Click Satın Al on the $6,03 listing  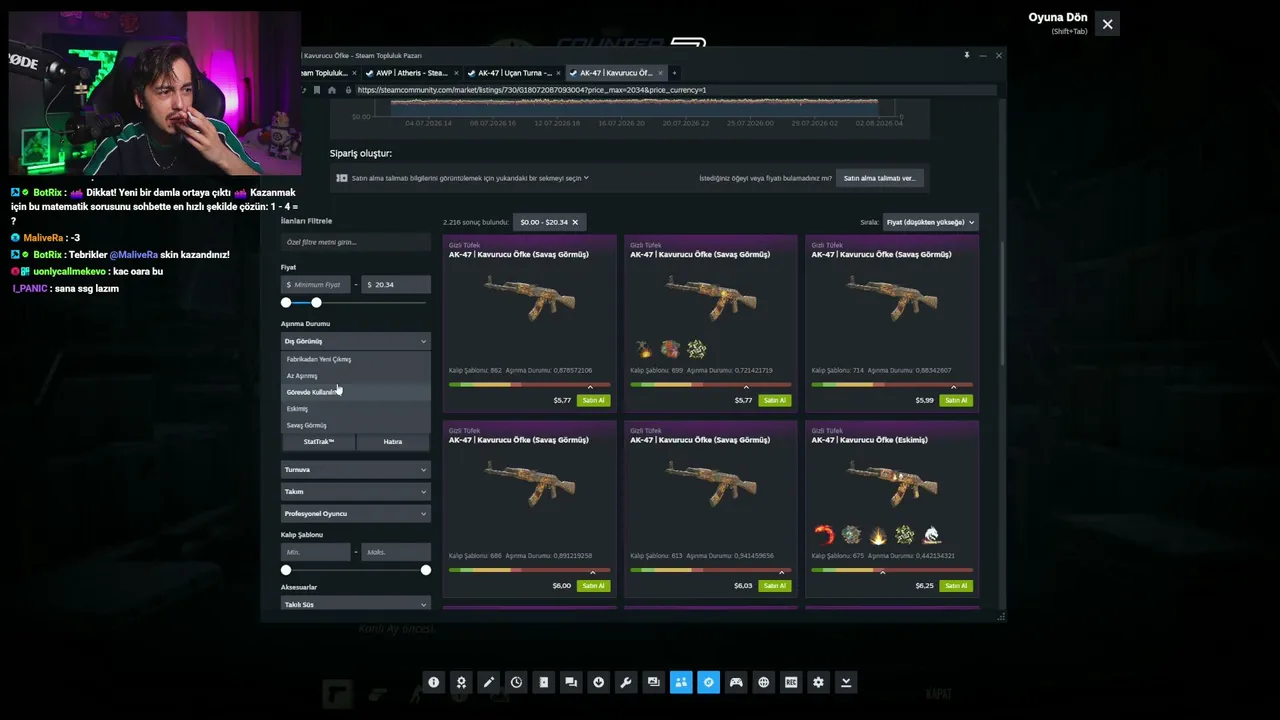click(774, 586)
